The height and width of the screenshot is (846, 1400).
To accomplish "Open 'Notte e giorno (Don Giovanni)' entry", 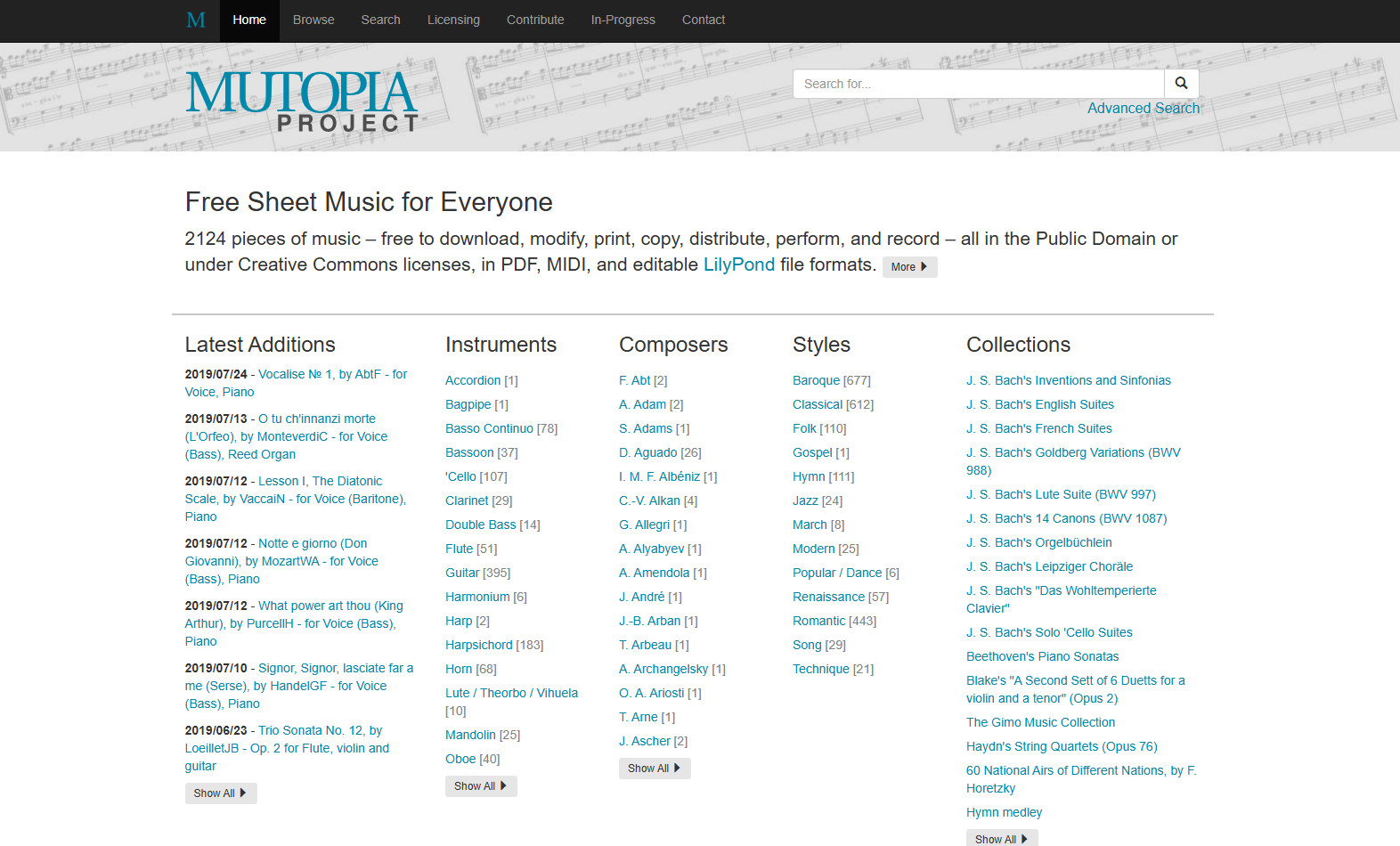I will tap(281, 561).
